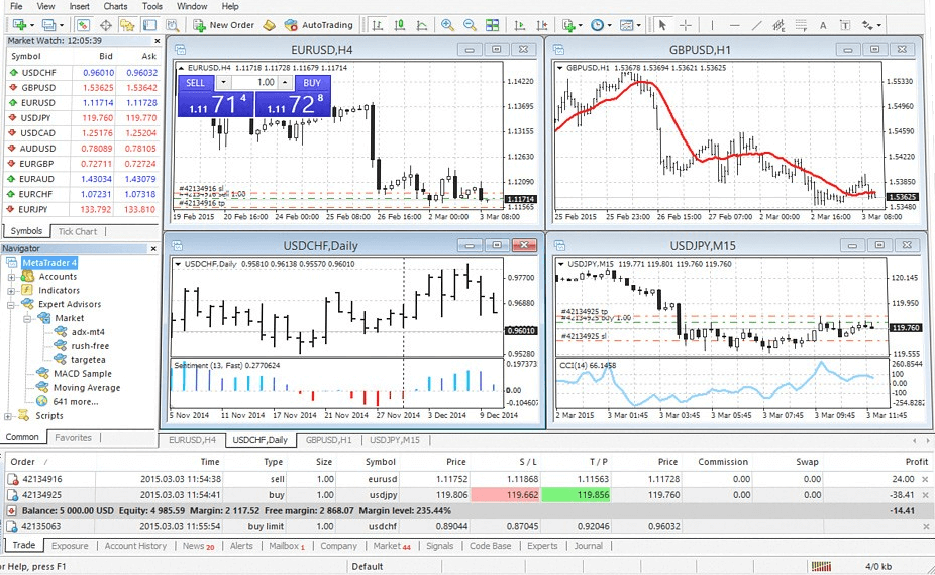Open the Profiles toolbar icon
This screenshot has width=935, height=575.
(x=48, y=25)
